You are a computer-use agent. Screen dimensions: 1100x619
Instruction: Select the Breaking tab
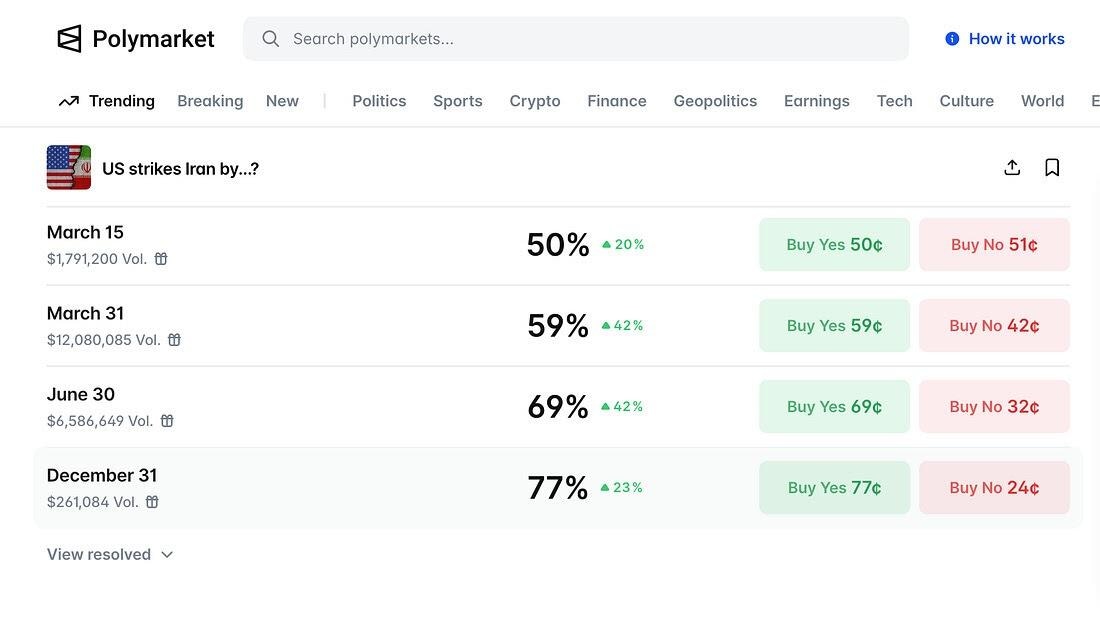[x=210, y=101]
